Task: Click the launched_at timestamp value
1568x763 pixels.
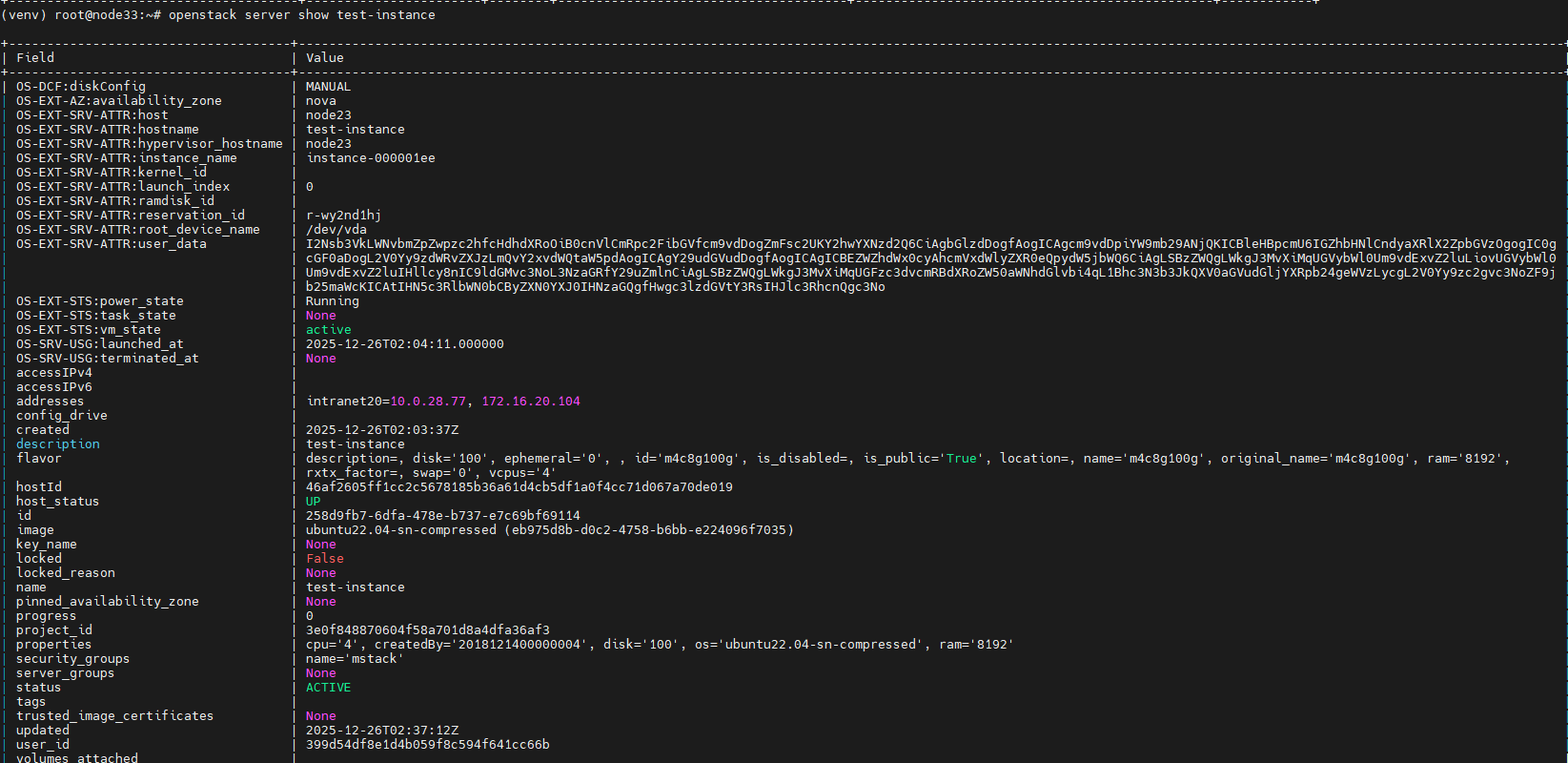Action: 404,344
